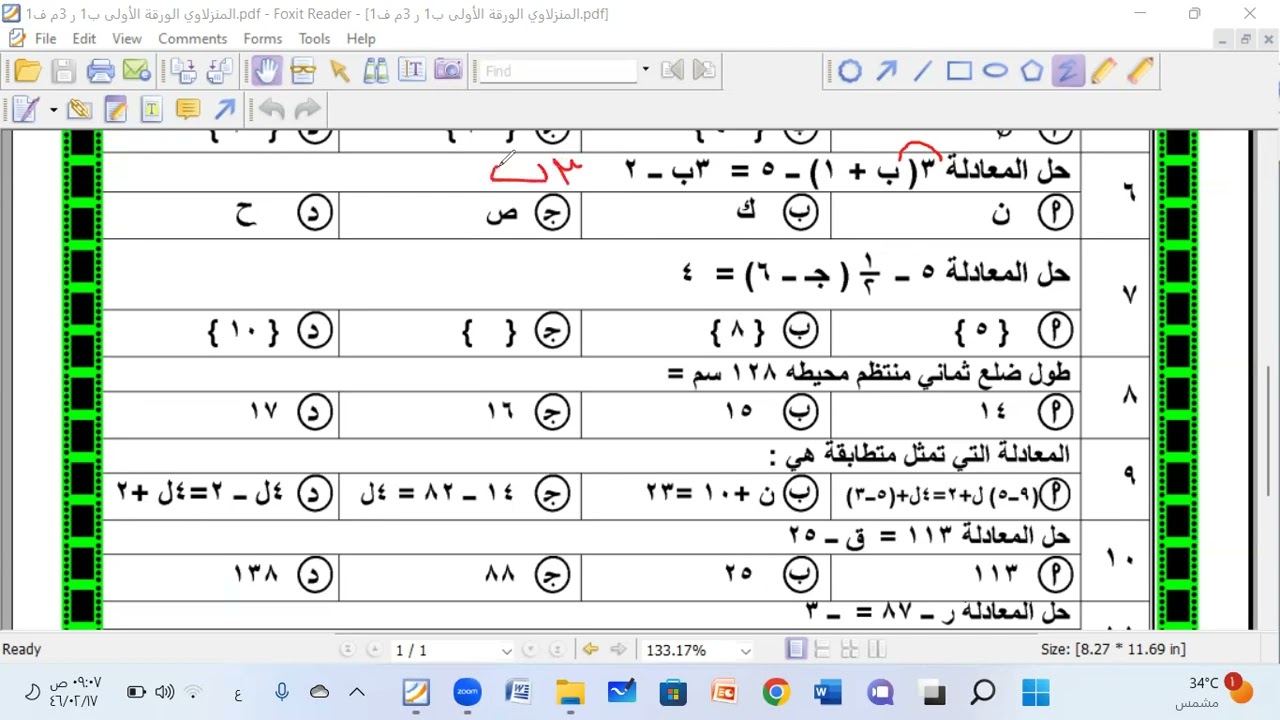1280x720 pixels.
Task: Activate the Snapshot camera tool
Action: (448, 71)
